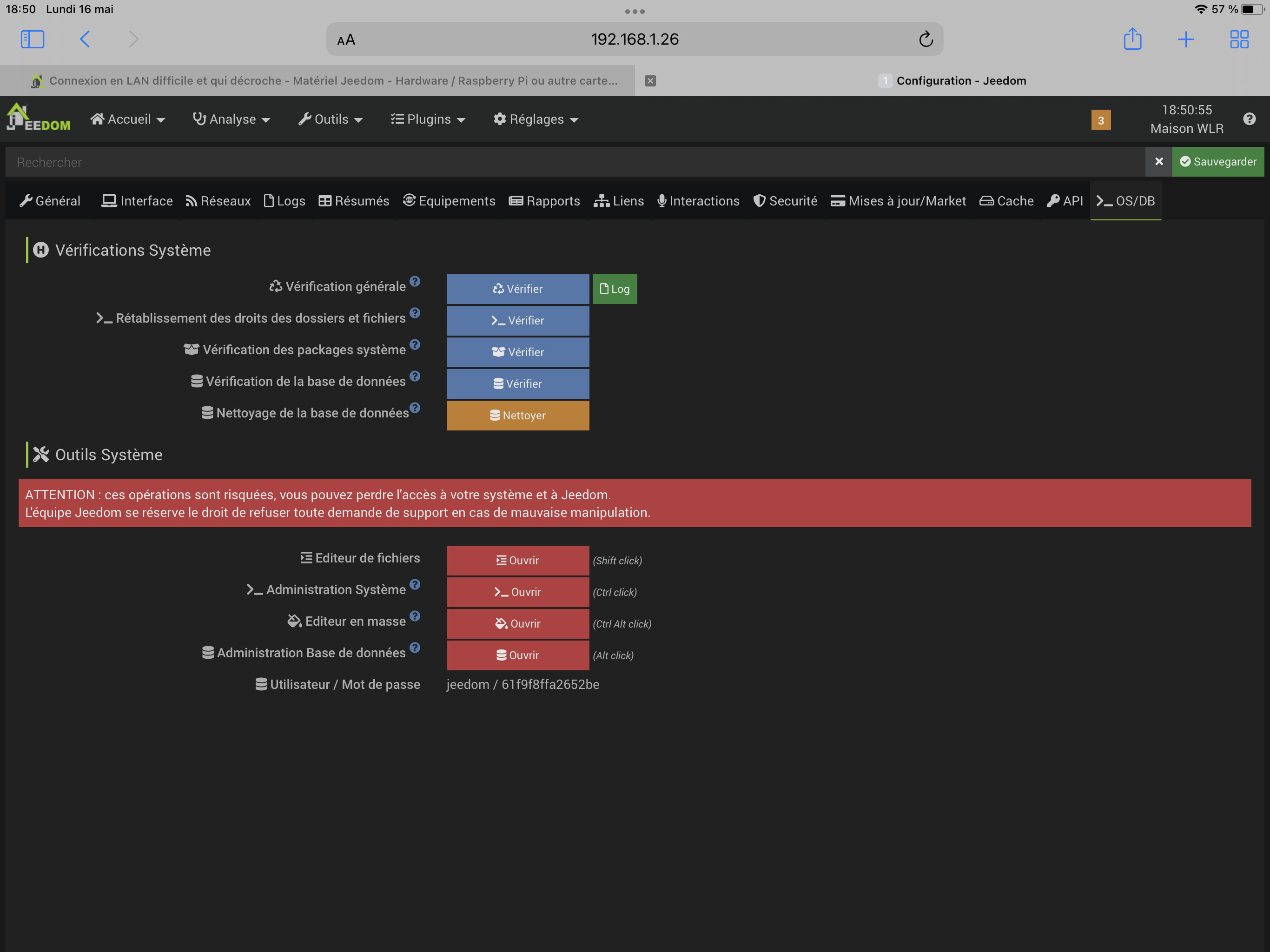Tap the page reload icon
This screenshot has height=952, width=1270.
click(x=925, y=39)
